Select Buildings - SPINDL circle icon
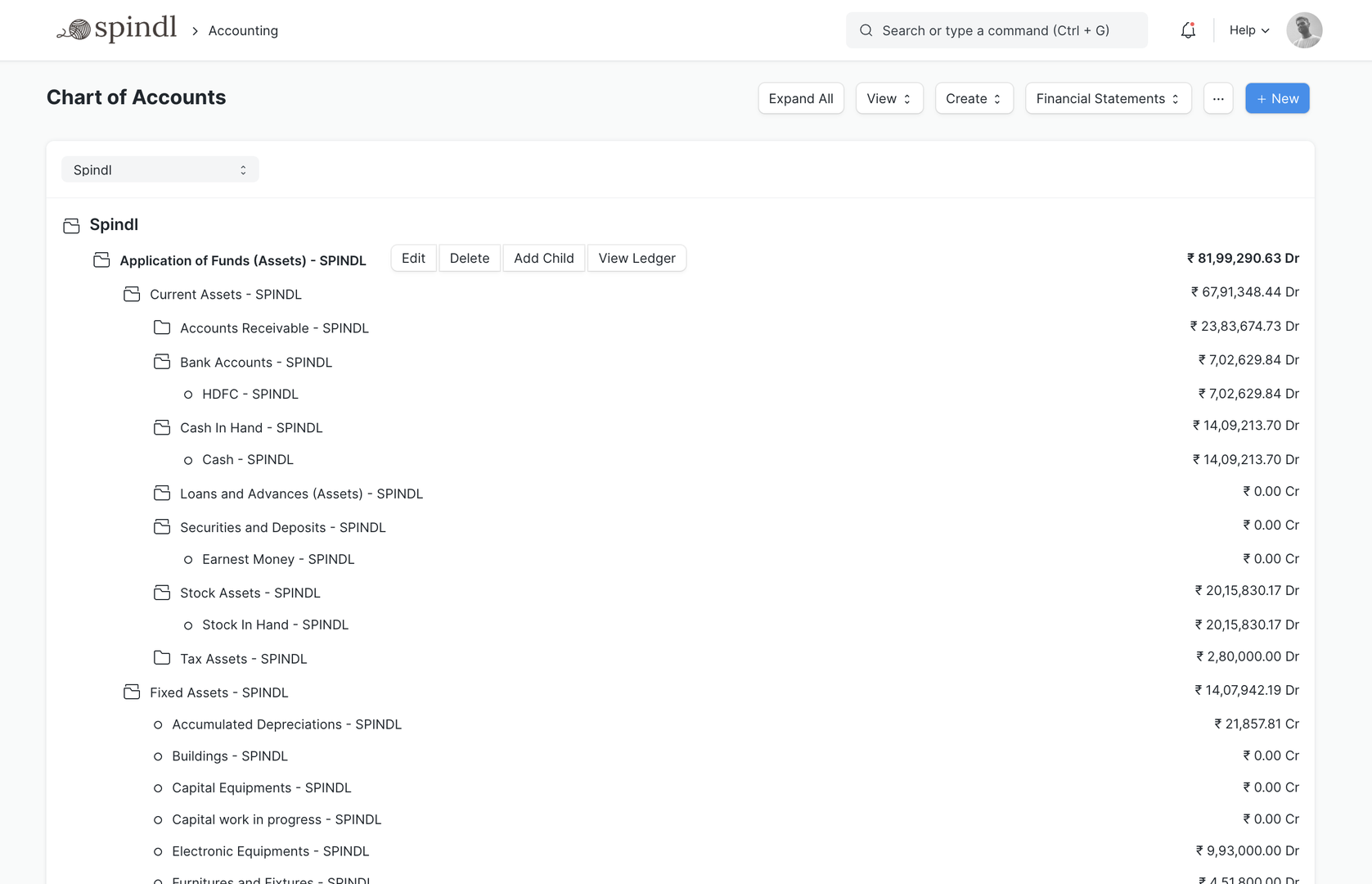1372x884 pixels. click(x=158, y=756)
